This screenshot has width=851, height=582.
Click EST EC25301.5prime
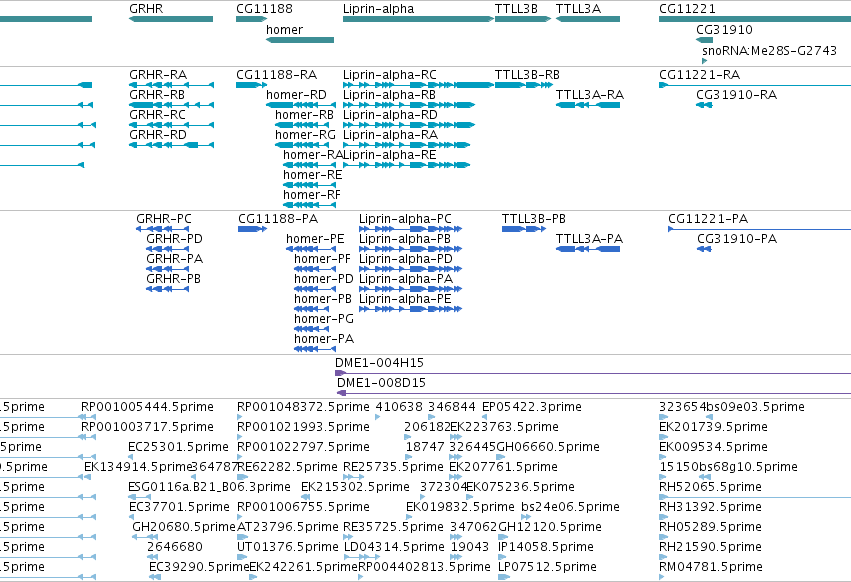pyautogui.click(x=131, y=457)
